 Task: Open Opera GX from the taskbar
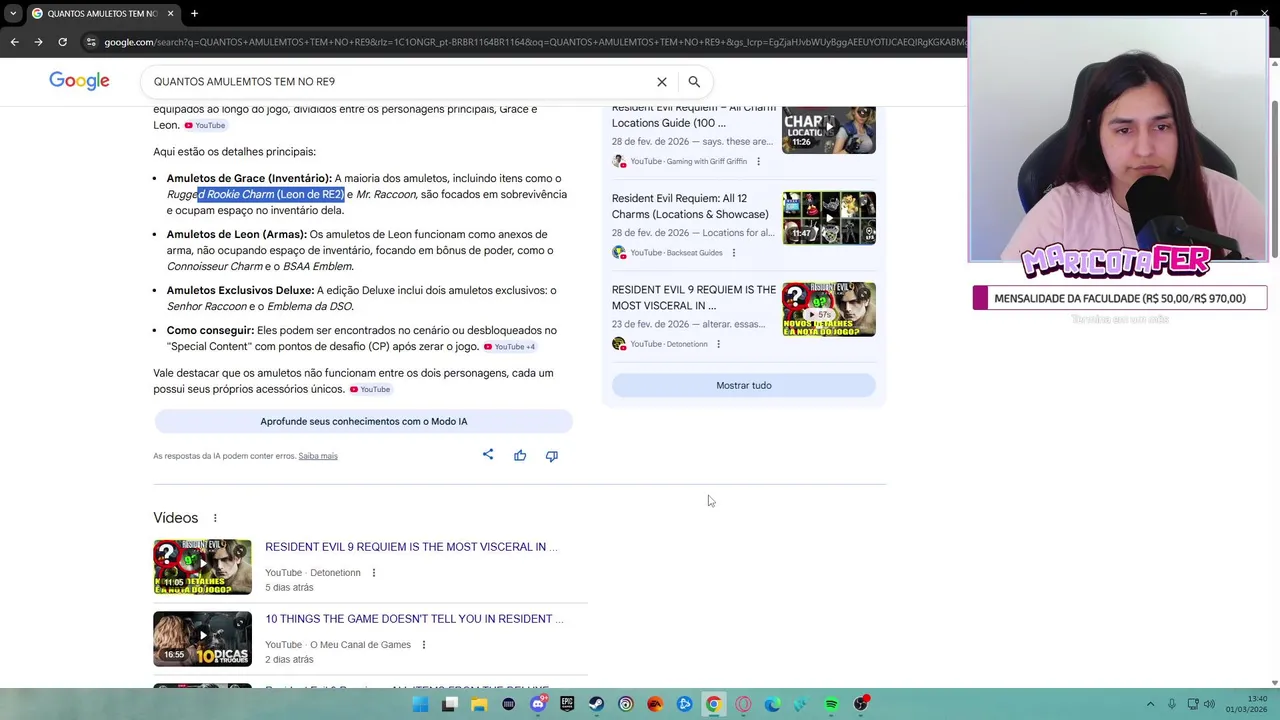tap(743, 704)
